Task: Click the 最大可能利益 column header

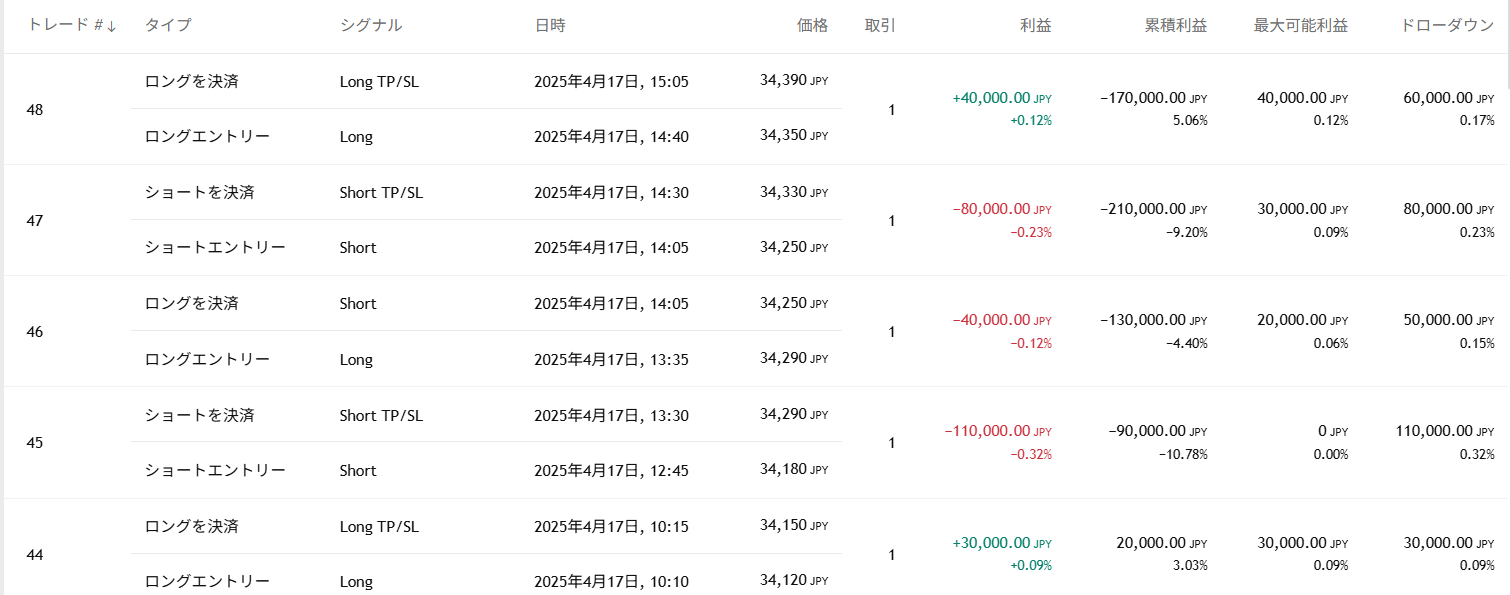Action: pos(1300,26)
